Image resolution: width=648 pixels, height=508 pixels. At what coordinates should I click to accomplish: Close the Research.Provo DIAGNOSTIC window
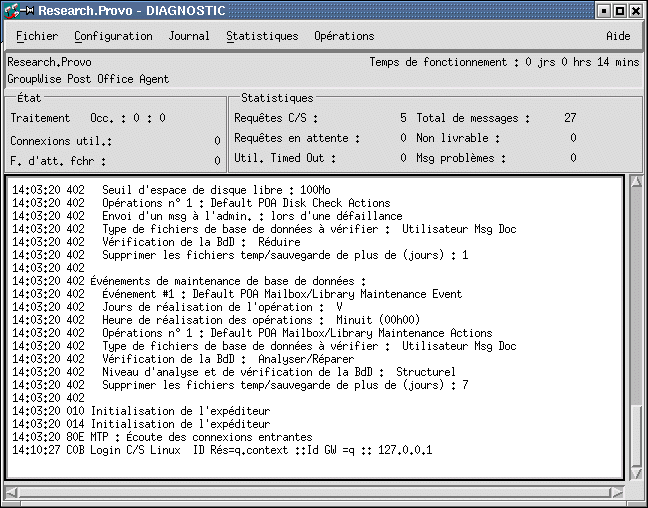pos(636,11)
